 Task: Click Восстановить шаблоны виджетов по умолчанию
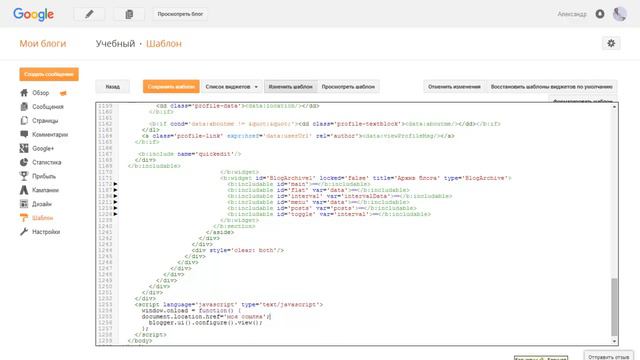point(551,87)
